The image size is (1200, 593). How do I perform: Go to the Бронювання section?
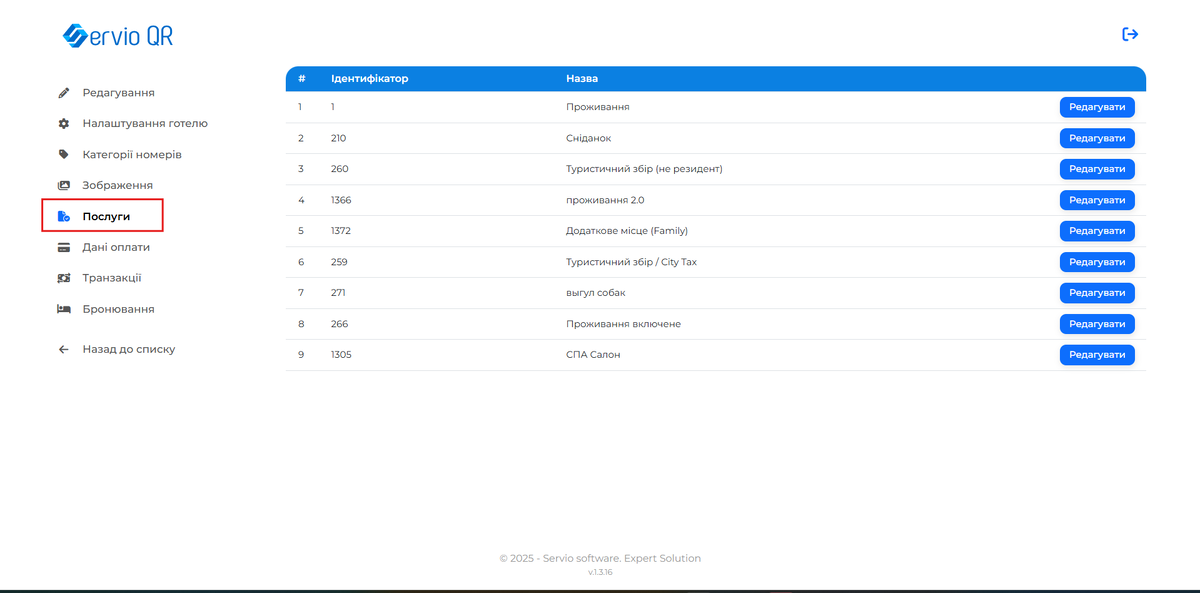pyautogui.click(x=118, y=309)
